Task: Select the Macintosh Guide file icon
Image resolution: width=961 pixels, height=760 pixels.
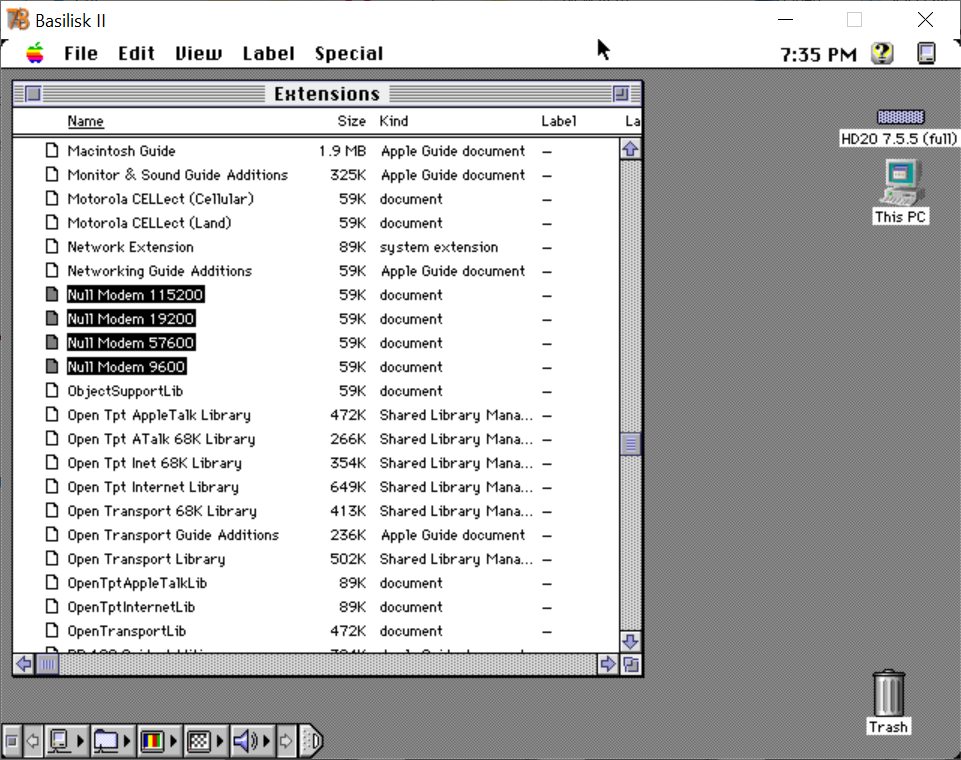Action: 52,150
